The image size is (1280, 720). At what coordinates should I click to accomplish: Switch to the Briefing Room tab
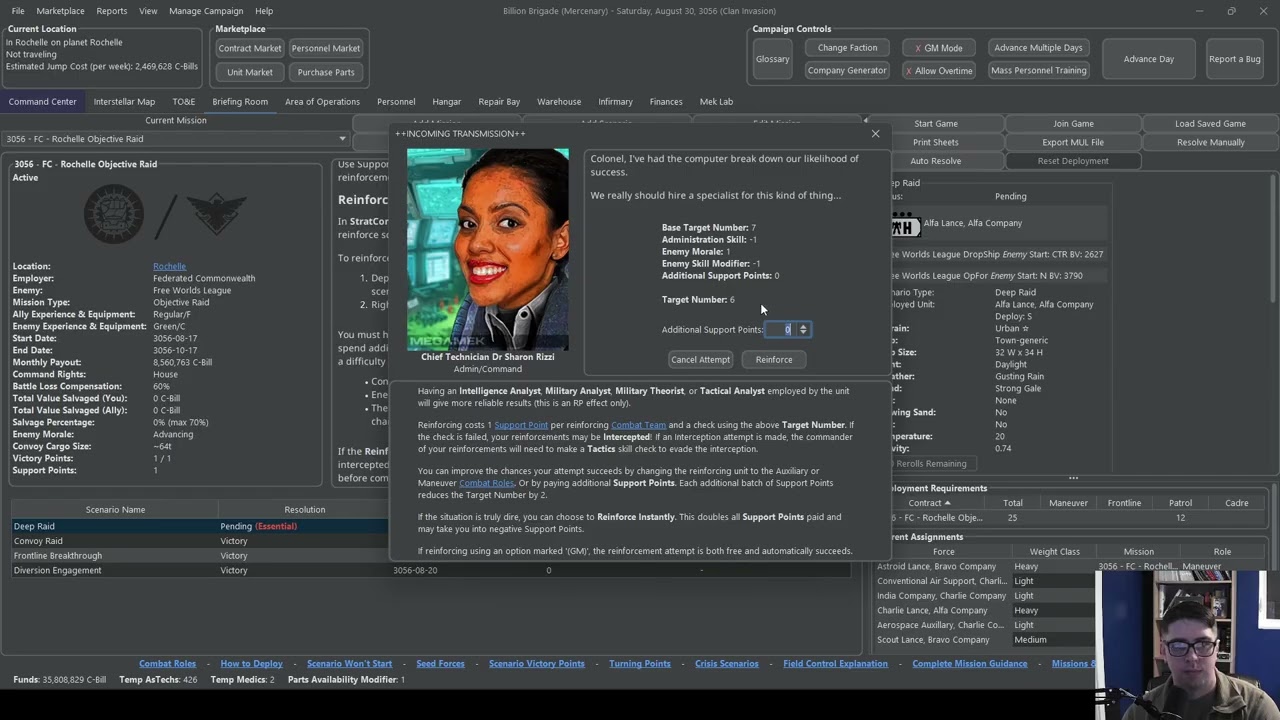pyautogui.click(x=240, y=101)
